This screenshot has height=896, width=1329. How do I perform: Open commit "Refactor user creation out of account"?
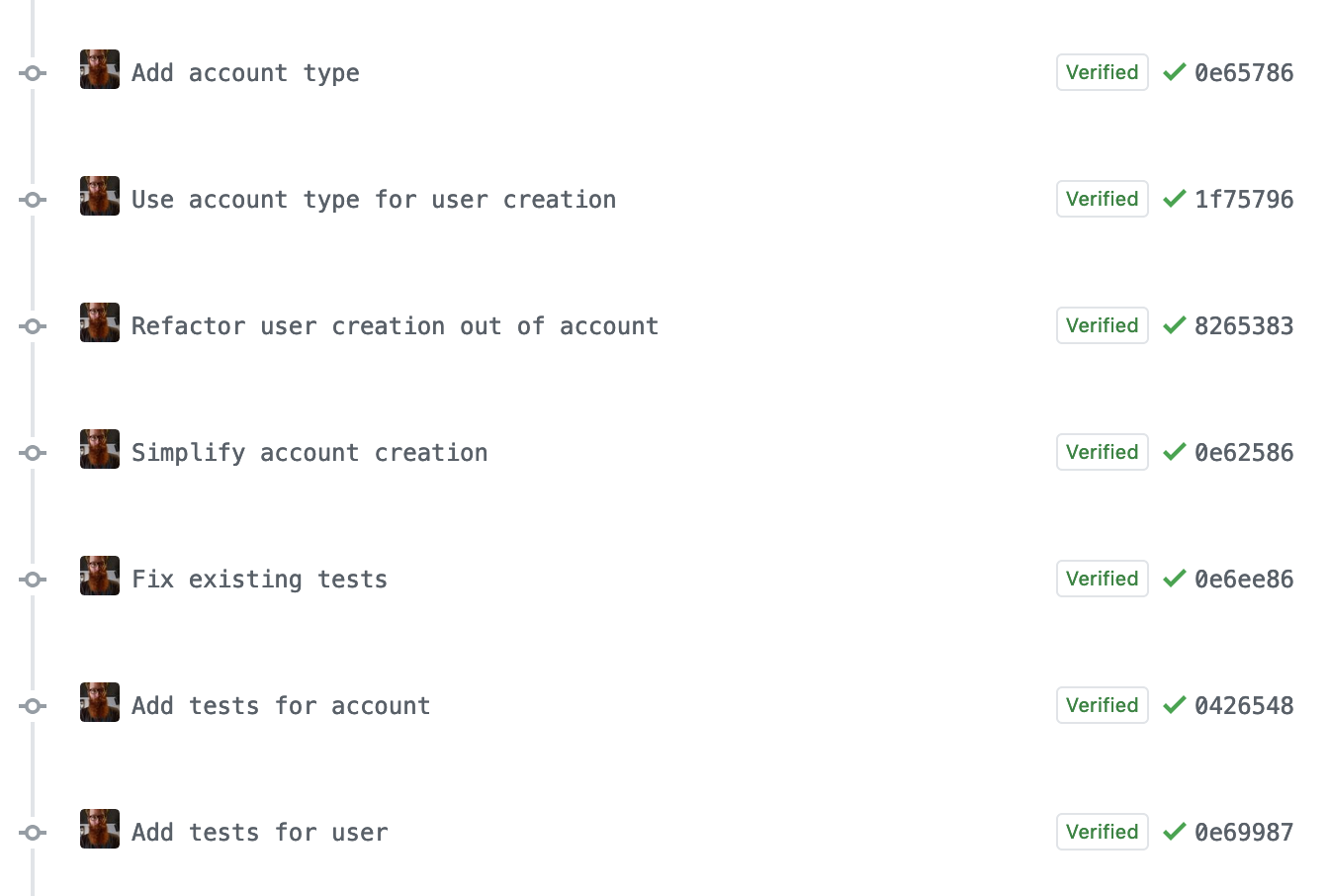click(x=396, y=326)
